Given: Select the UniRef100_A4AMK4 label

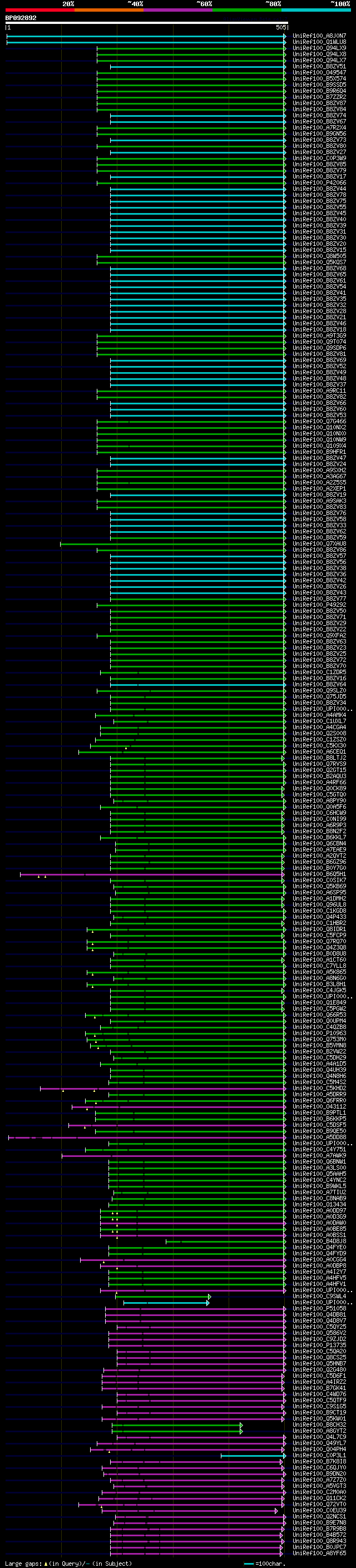Looking at the screenshot, I should [319, 715].
